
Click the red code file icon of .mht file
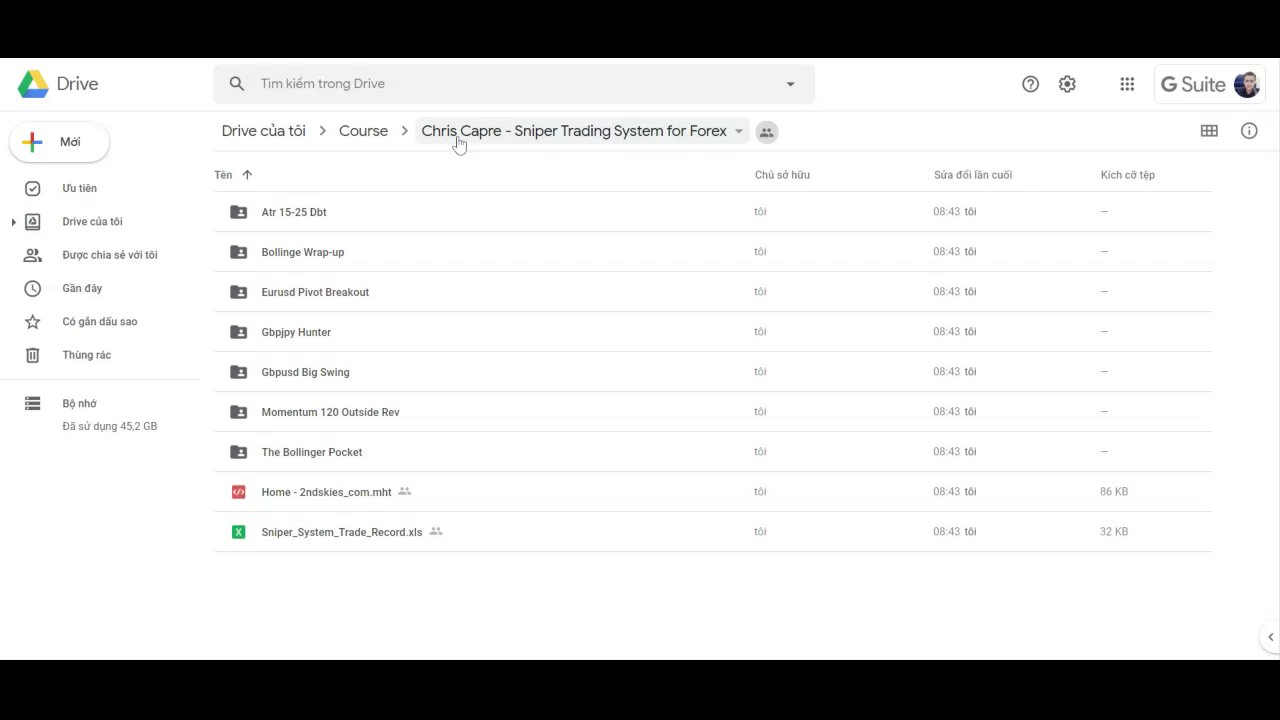click(x=238, y=492)
